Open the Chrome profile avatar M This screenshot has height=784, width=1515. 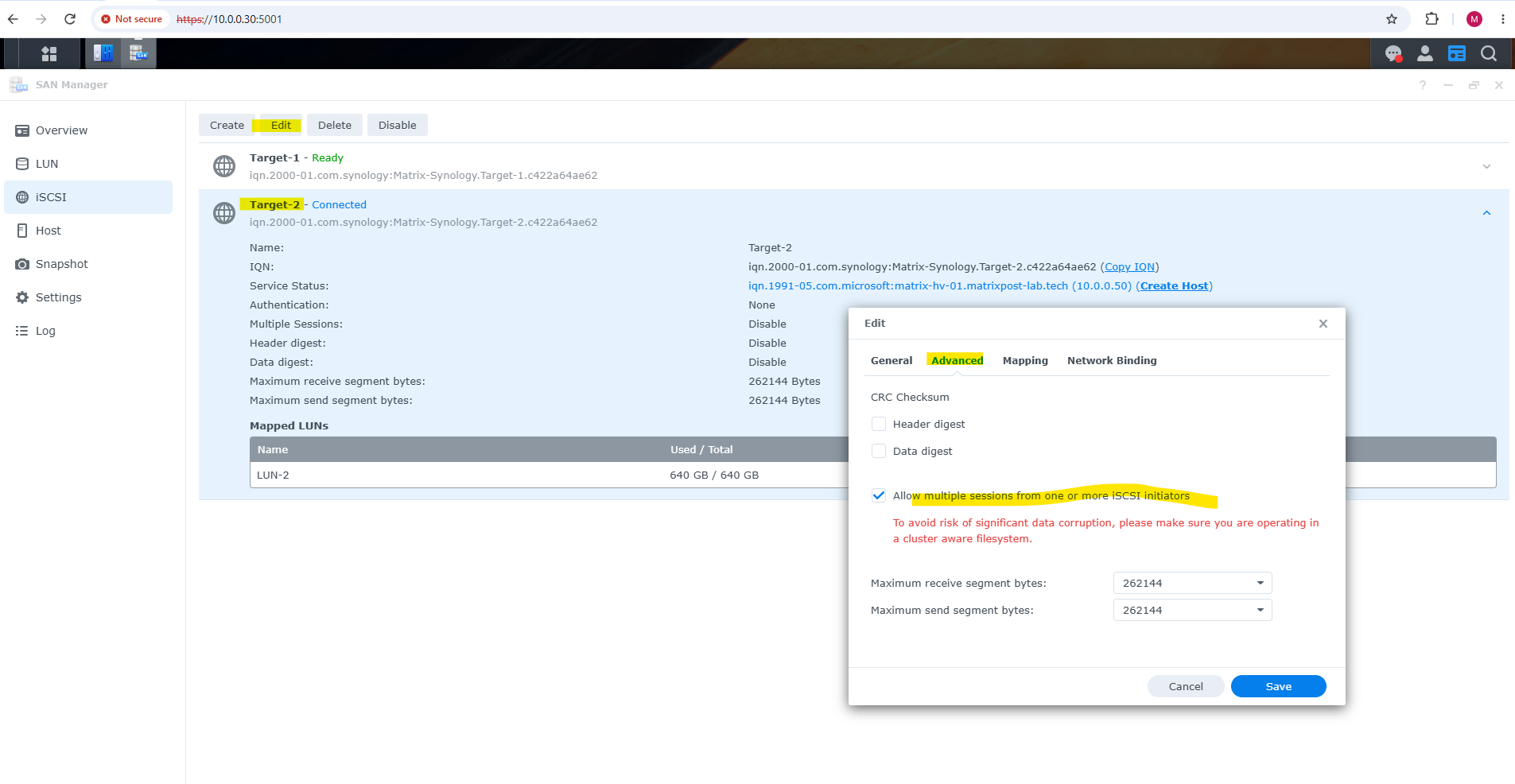click(1474, 19)
